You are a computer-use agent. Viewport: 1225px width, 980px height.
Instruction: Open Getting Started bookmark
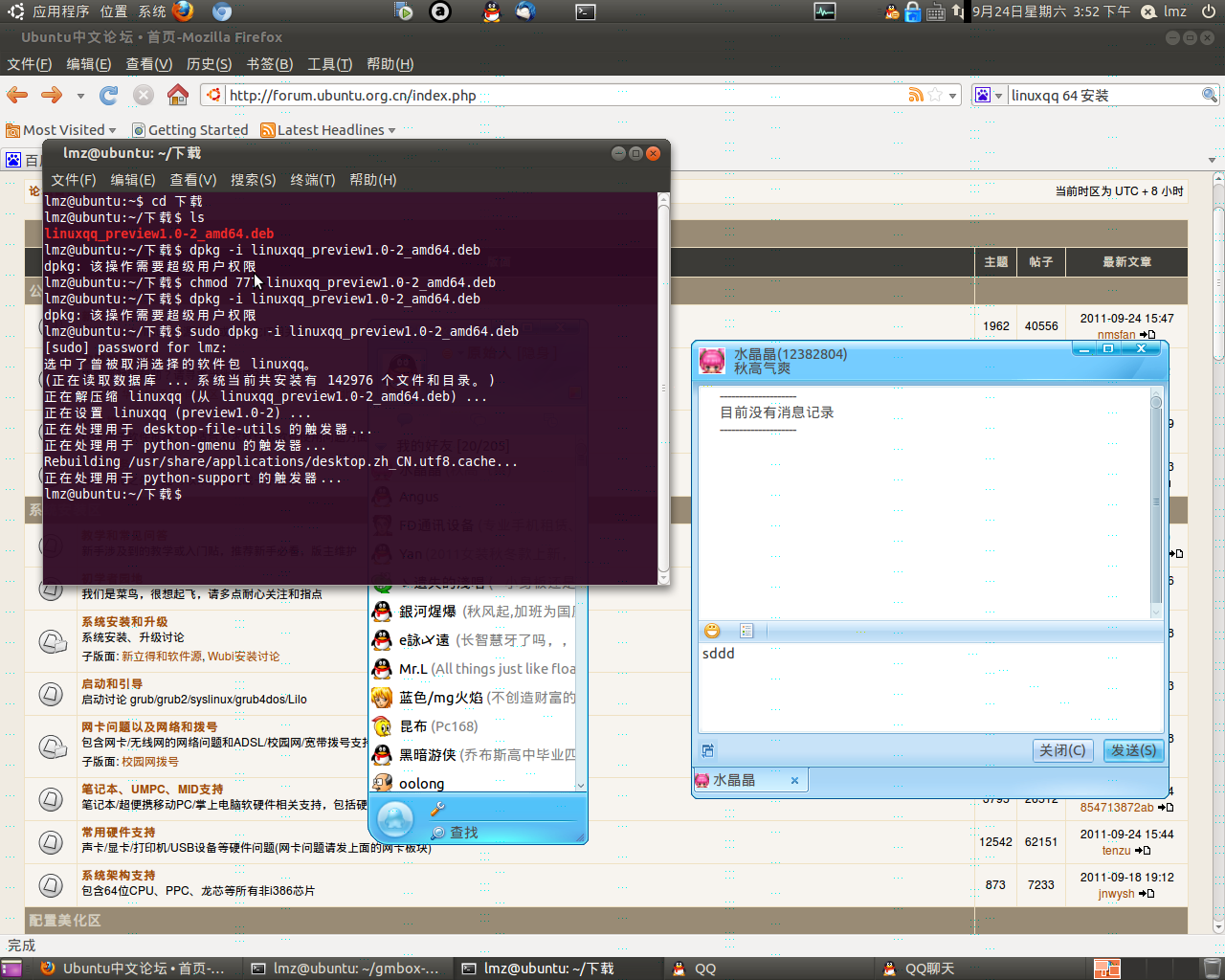(190, 130)
